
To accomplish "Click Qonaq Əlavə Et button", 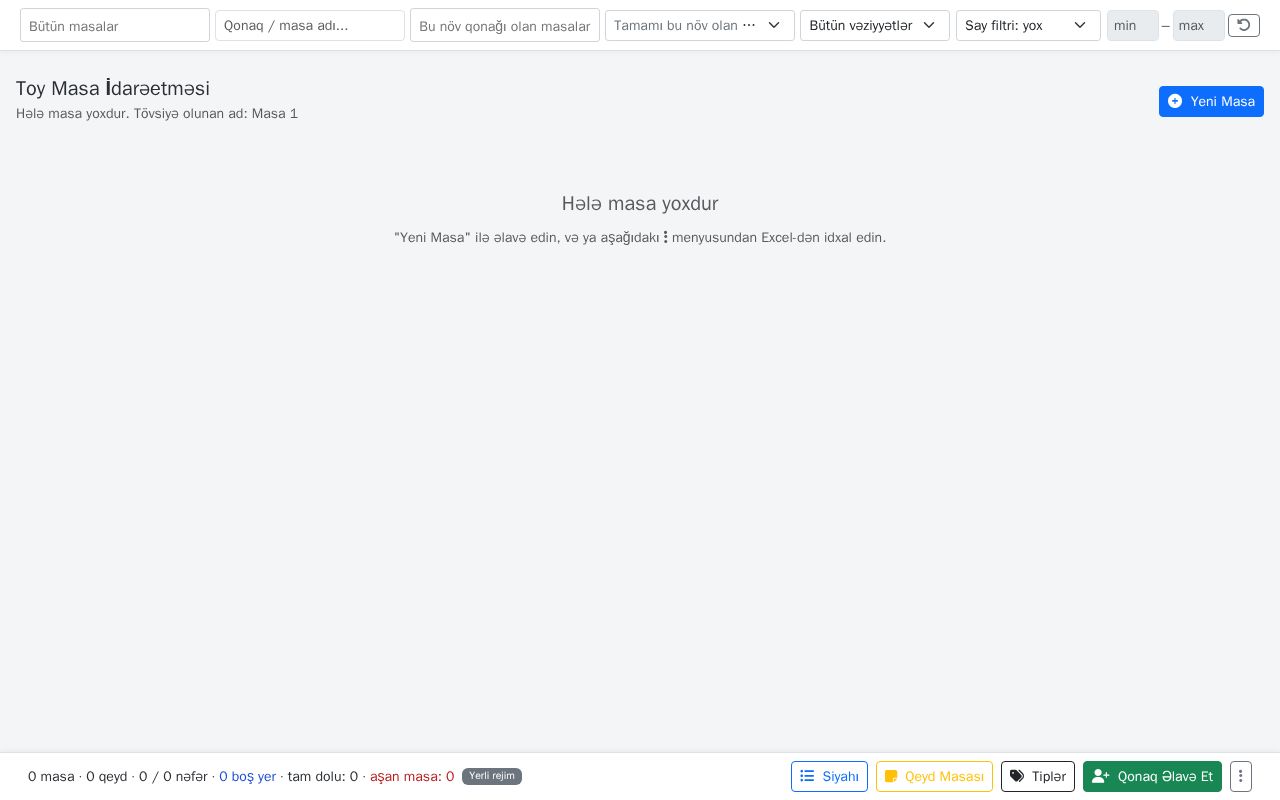I will pyautogui.click(x=1152, y=776).
